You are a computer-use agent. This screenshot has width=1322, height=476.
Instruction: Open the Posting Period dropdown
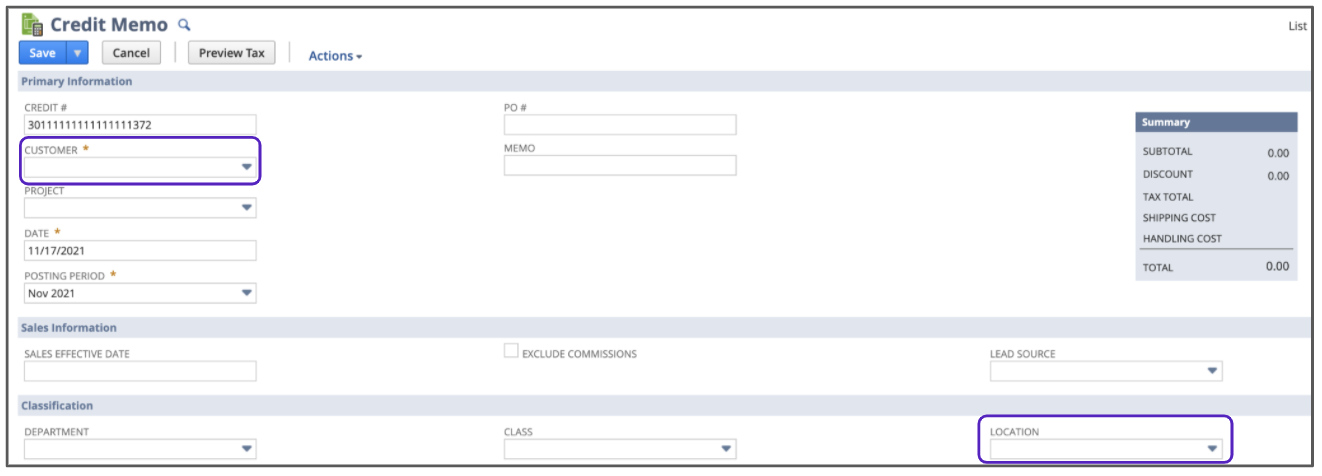click(246, 294)
